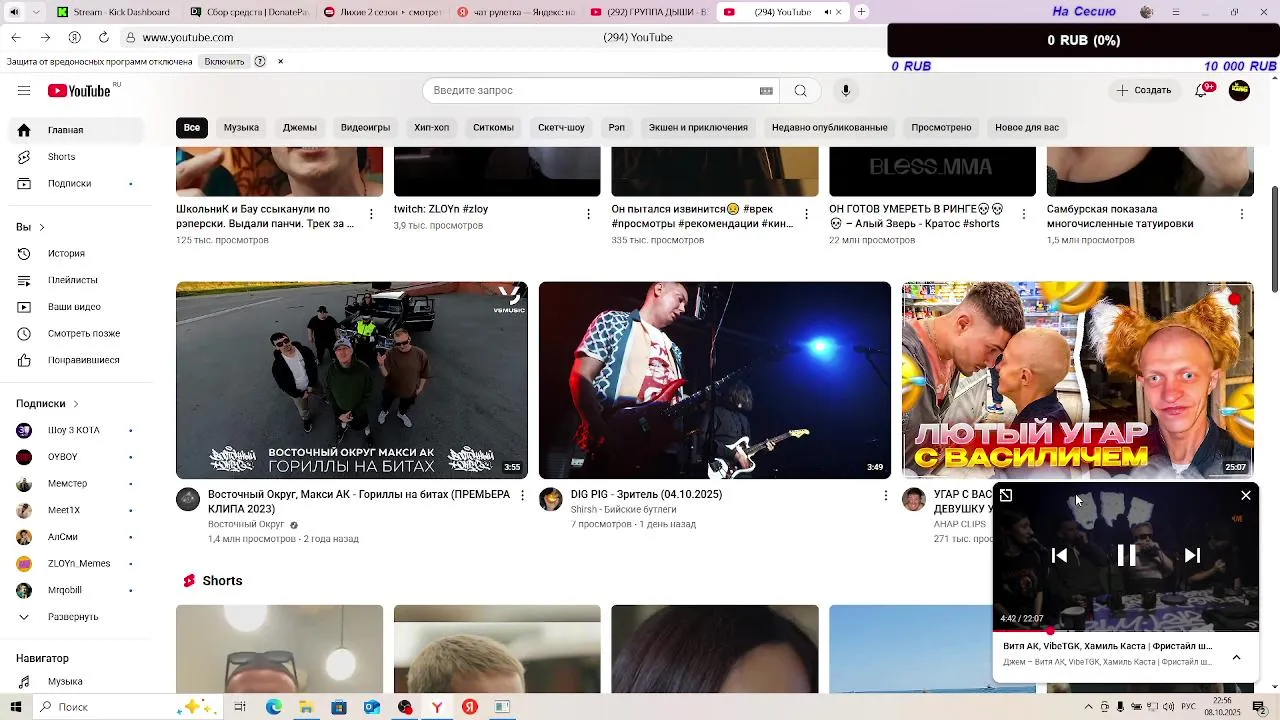Open the notifications bell
The width and height of the screenshot is (1280, 720).
coord(1202,91)
